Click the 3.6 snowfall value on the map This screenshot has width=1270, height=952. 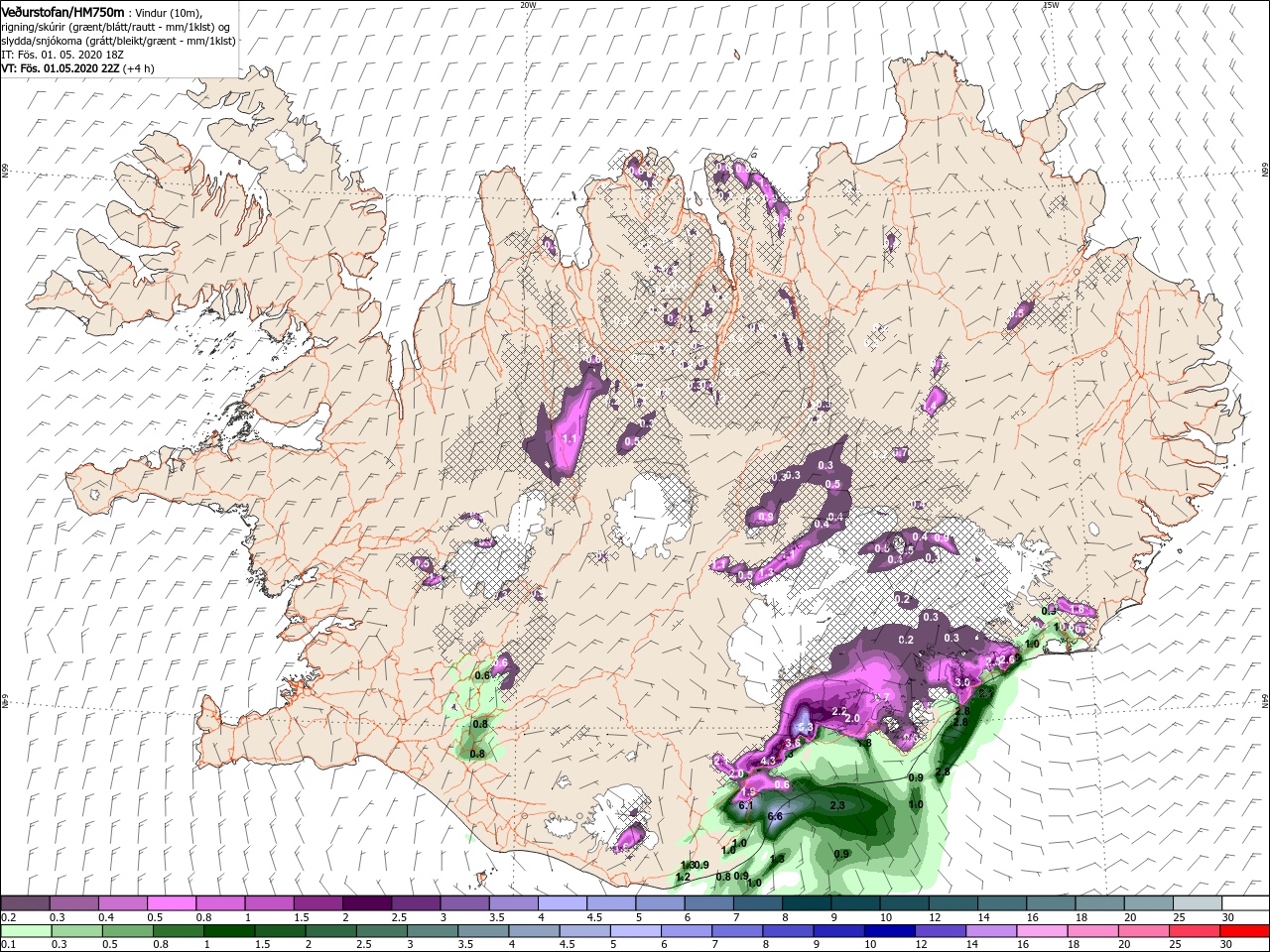click(x=792, y=743)
